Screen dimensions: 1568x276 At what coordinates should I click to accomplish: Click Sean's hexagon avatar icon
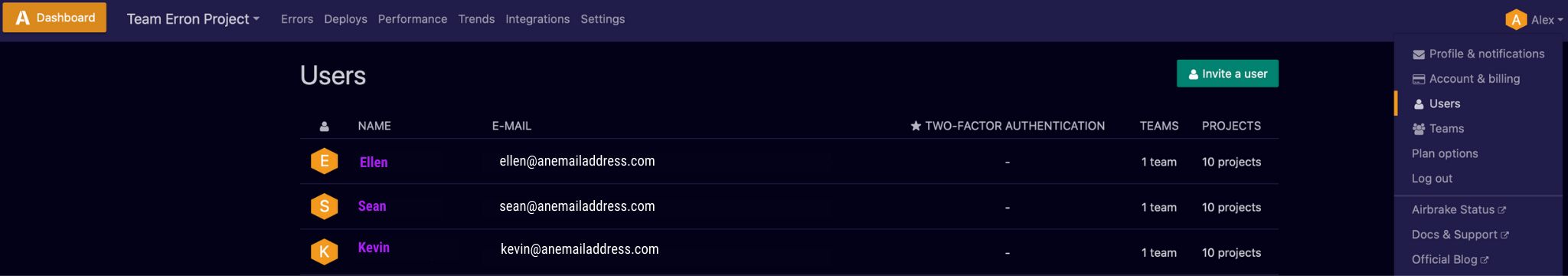point(325,206)
